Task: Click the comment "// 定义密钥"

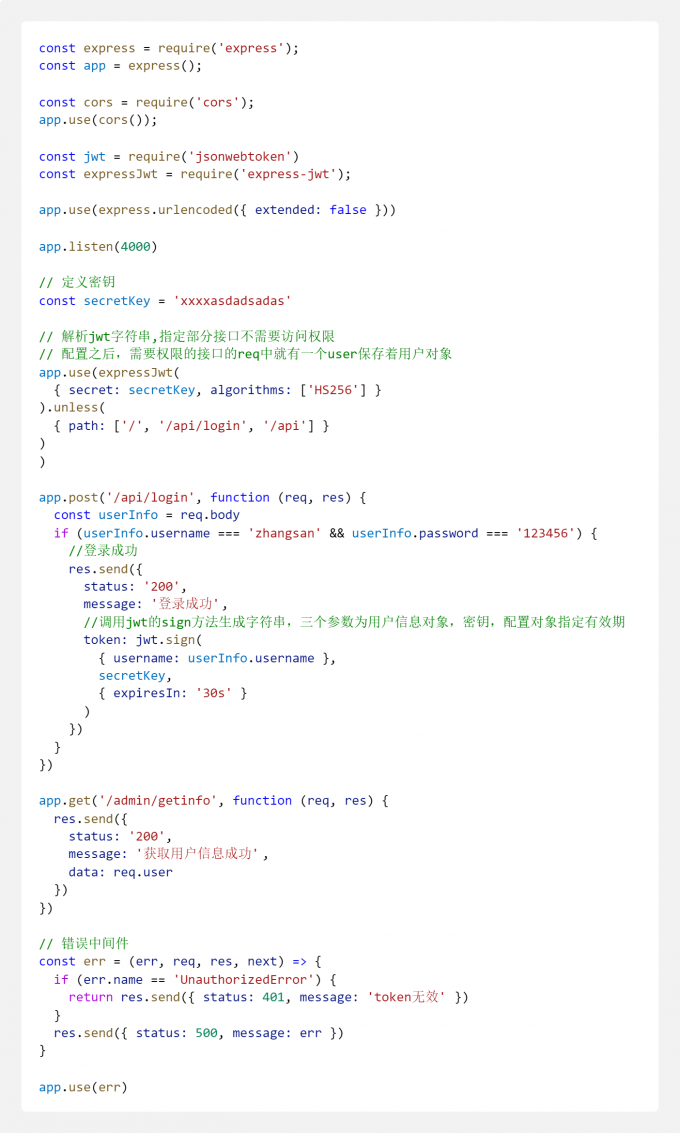Action: (77, 283)
